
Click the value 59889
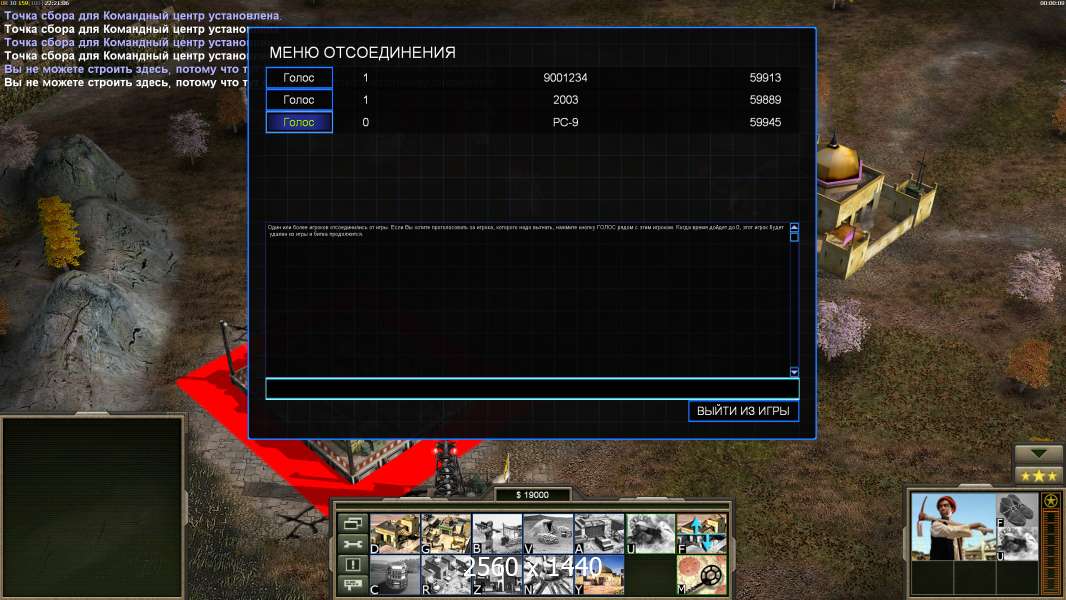click(765, 100)
